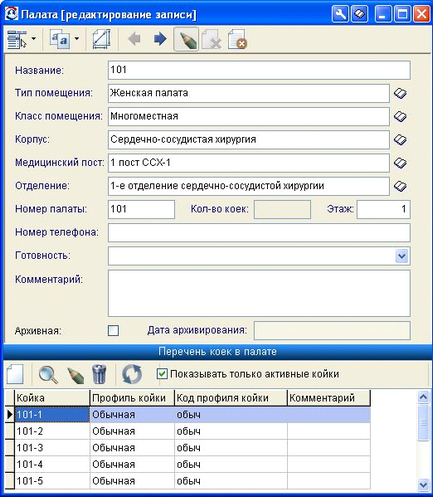The width and height of the screenshot is (433, 497).
Task: Click the magnifier view bed icon
Action: [48, 374]
